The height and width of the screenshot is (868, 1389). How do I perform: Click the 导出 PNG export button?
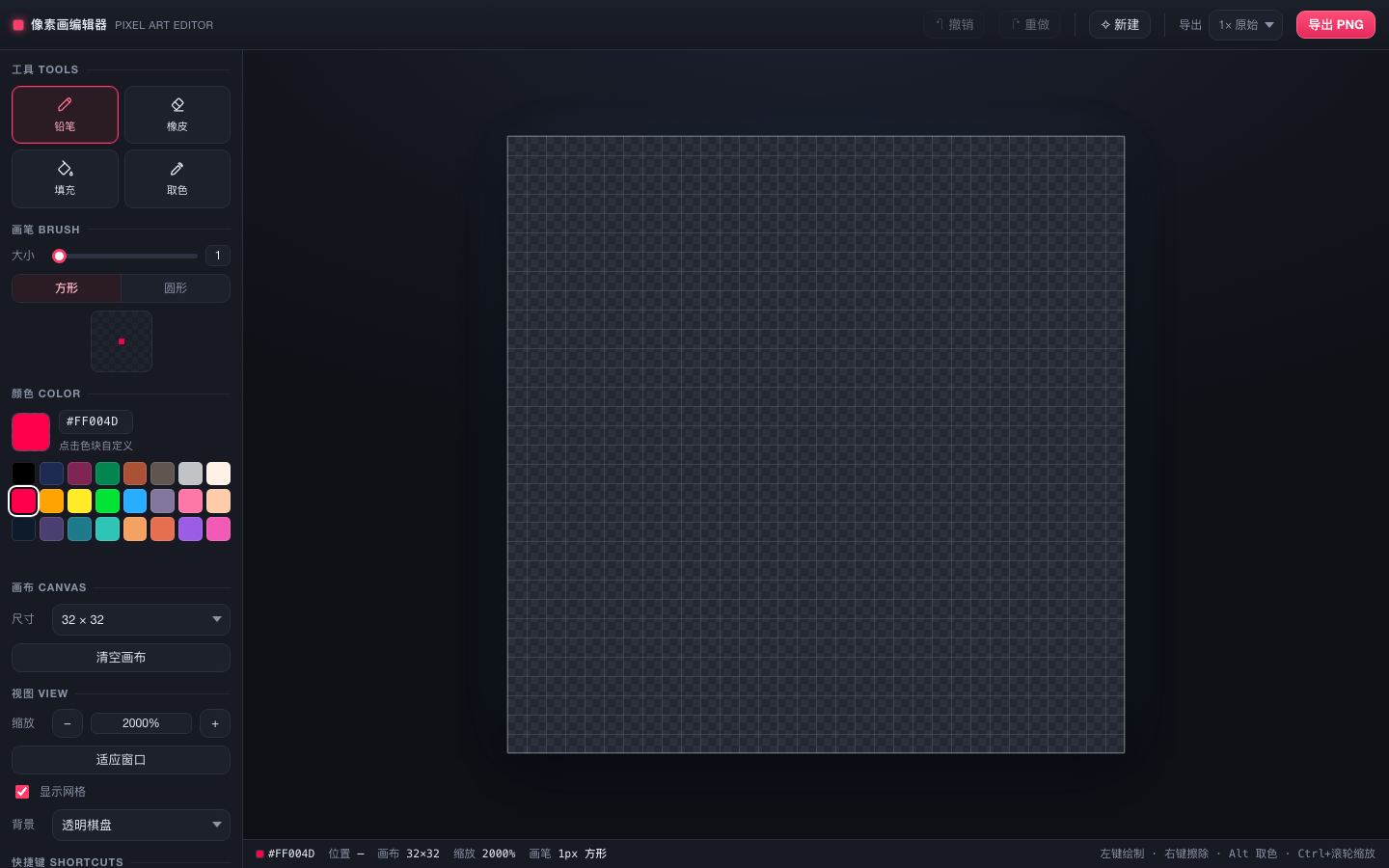[1336, 25]
